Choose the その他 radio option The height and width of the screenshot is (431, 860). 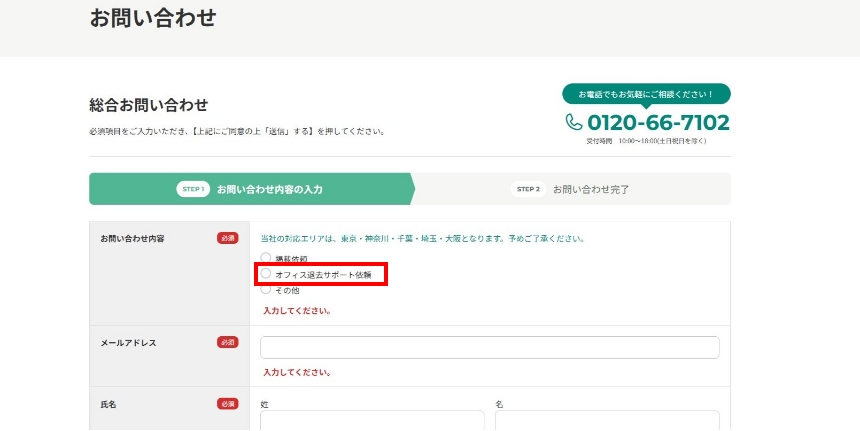266,290
